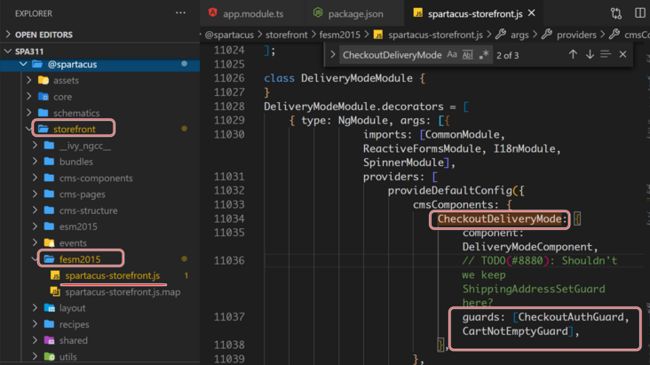Click the Angular icon on app.module.ts tab
This screenshot has height=365, width=650.
tap(213, 12)
